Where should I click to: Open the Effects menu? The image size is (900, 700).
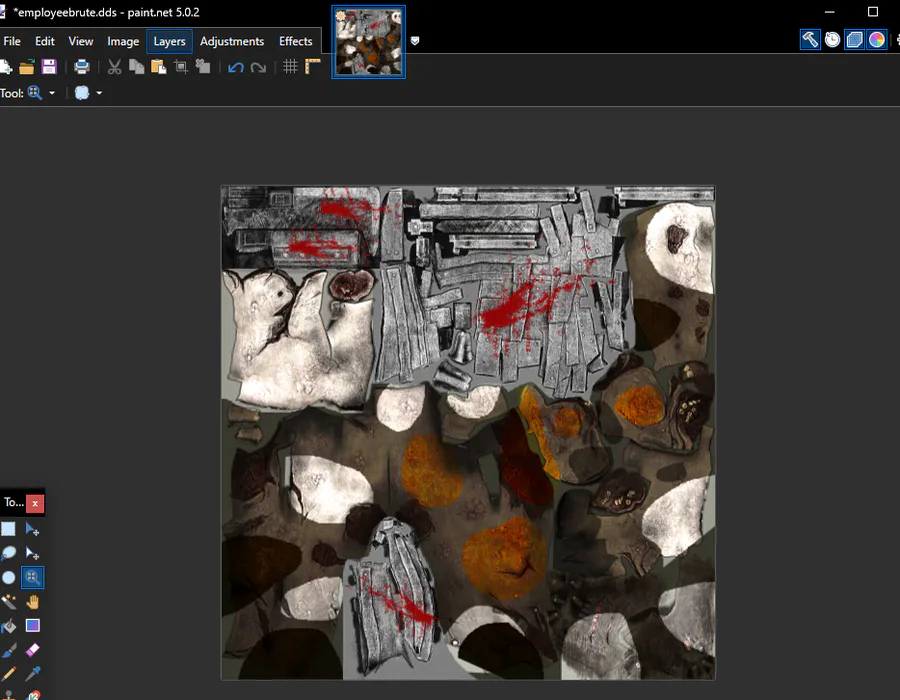click(296, 41)
